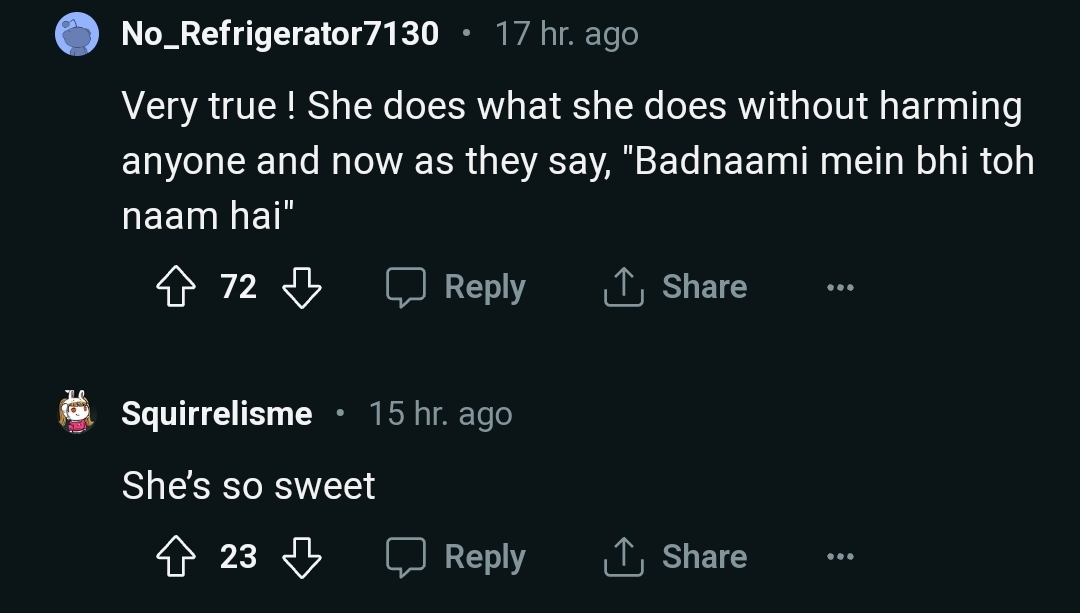Click the vote count 23
This screenshot has width=1080, height=613.
[x=239, y=557]
